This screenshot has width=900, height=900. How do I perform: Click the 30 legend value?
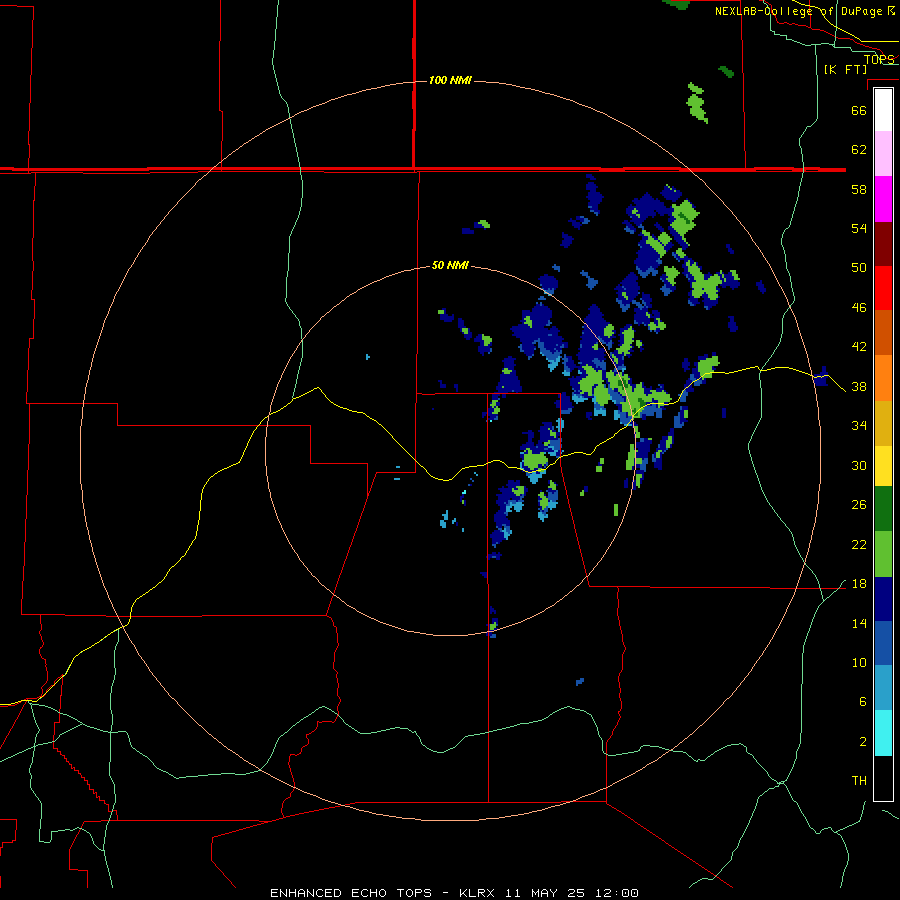[x=859, y=465]
